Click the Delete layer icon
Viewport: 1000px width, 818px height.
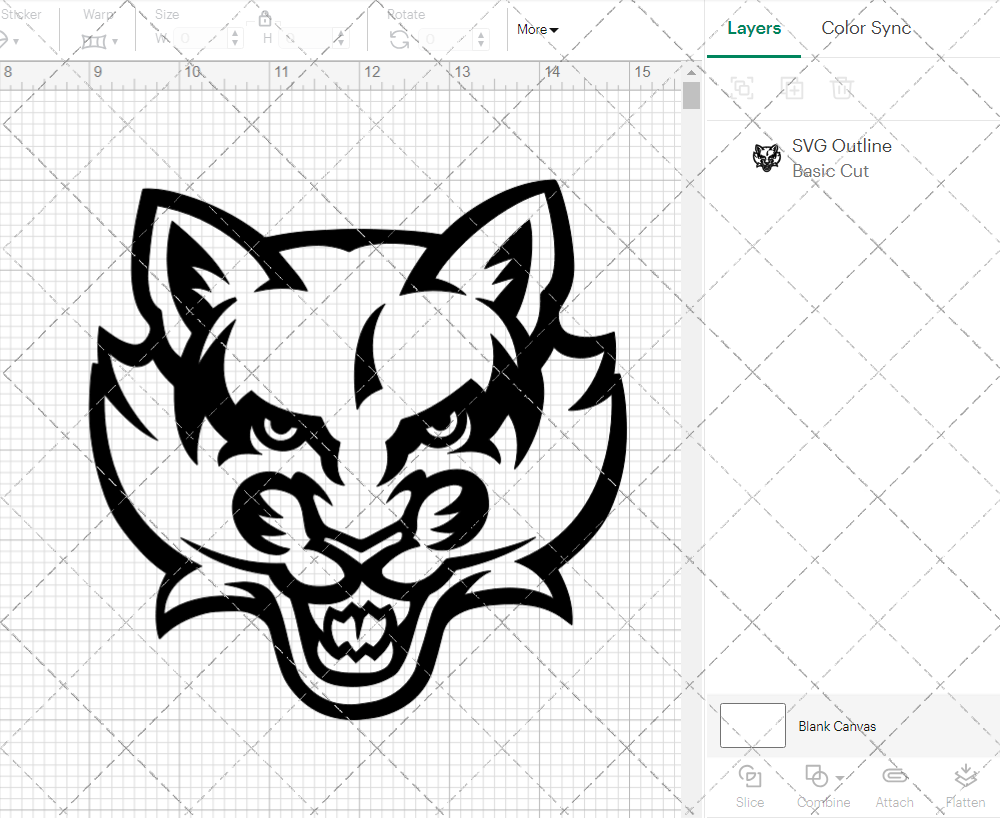point(842,88)
